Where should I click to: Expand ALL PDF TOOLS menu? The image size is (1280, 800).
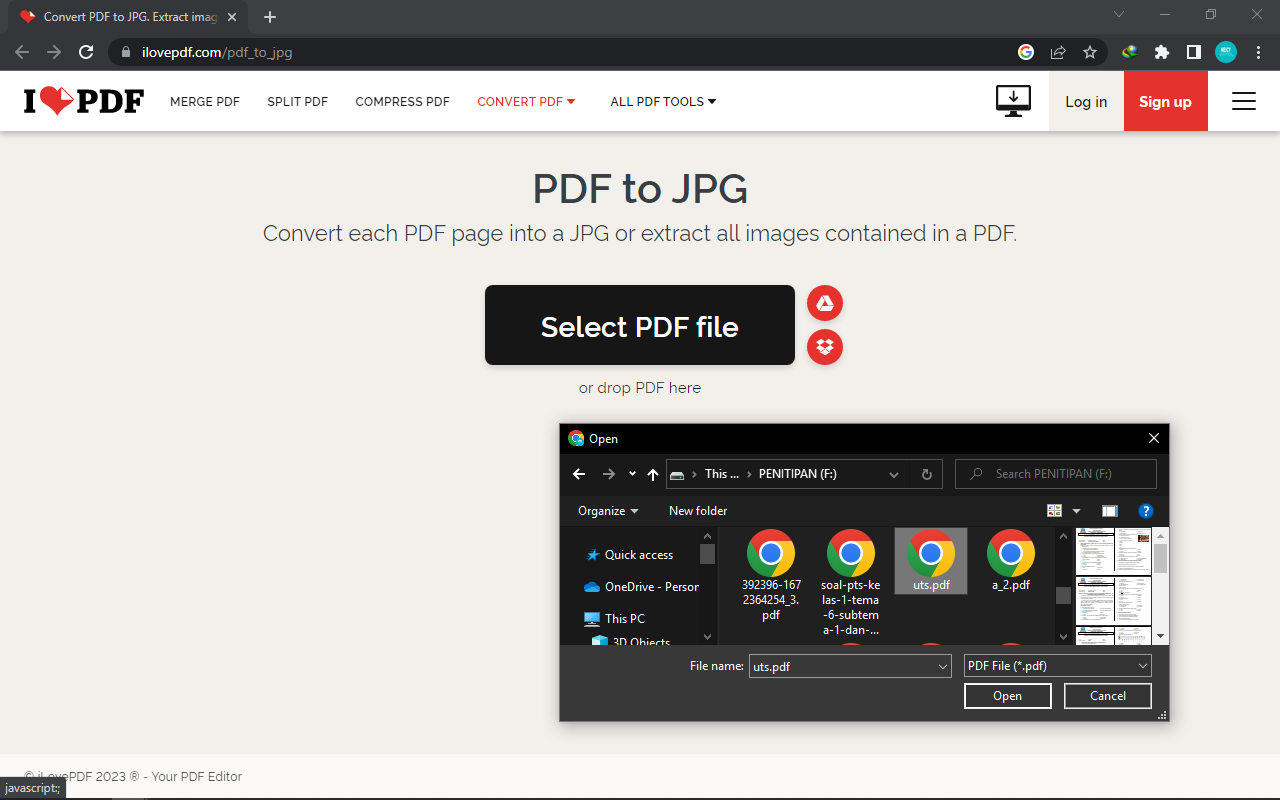(x=663, y=101)
